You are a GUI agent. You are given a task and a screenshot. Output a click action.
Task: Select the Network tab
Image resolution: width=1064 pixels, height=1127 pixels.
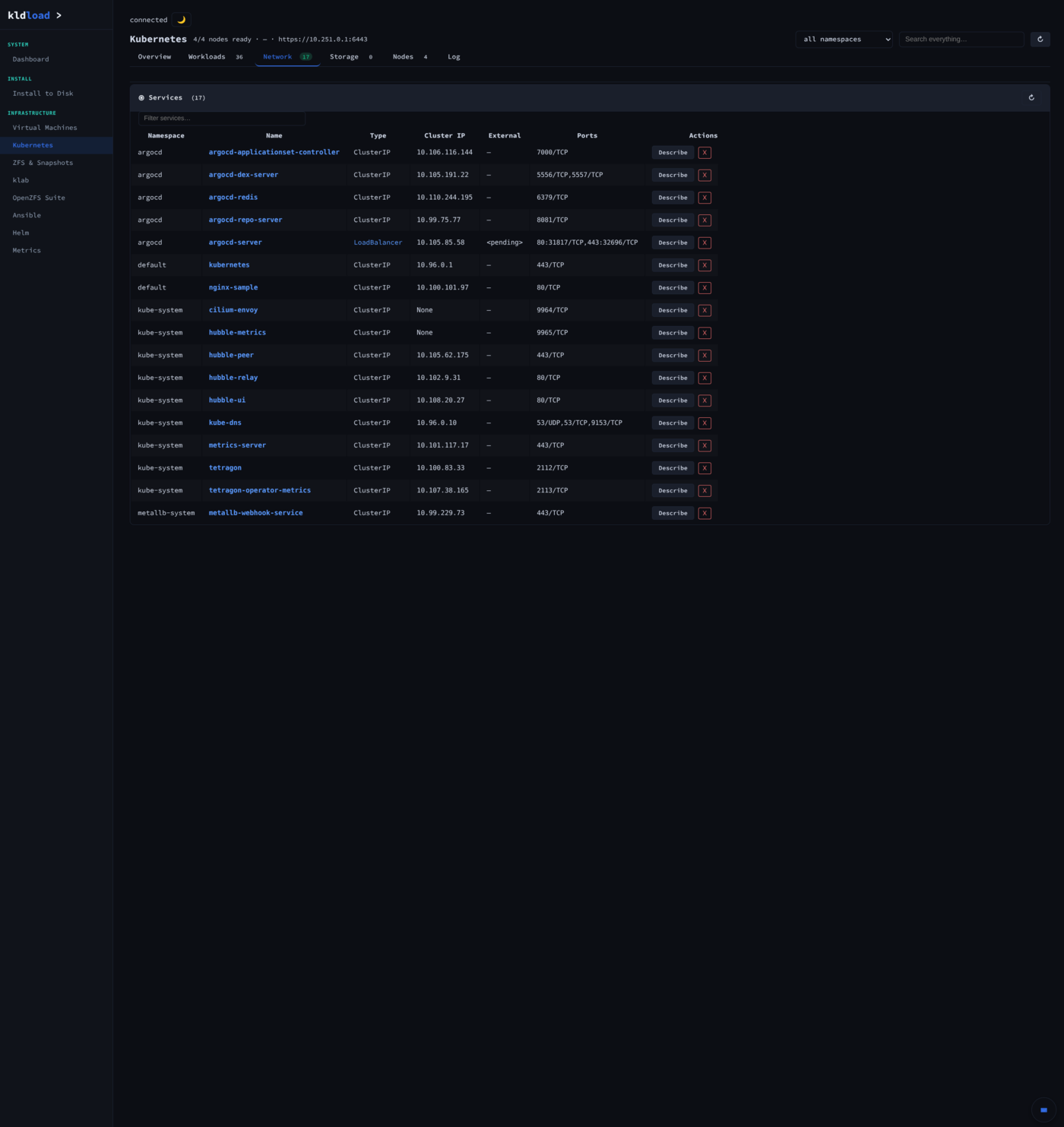coord(287,57)
